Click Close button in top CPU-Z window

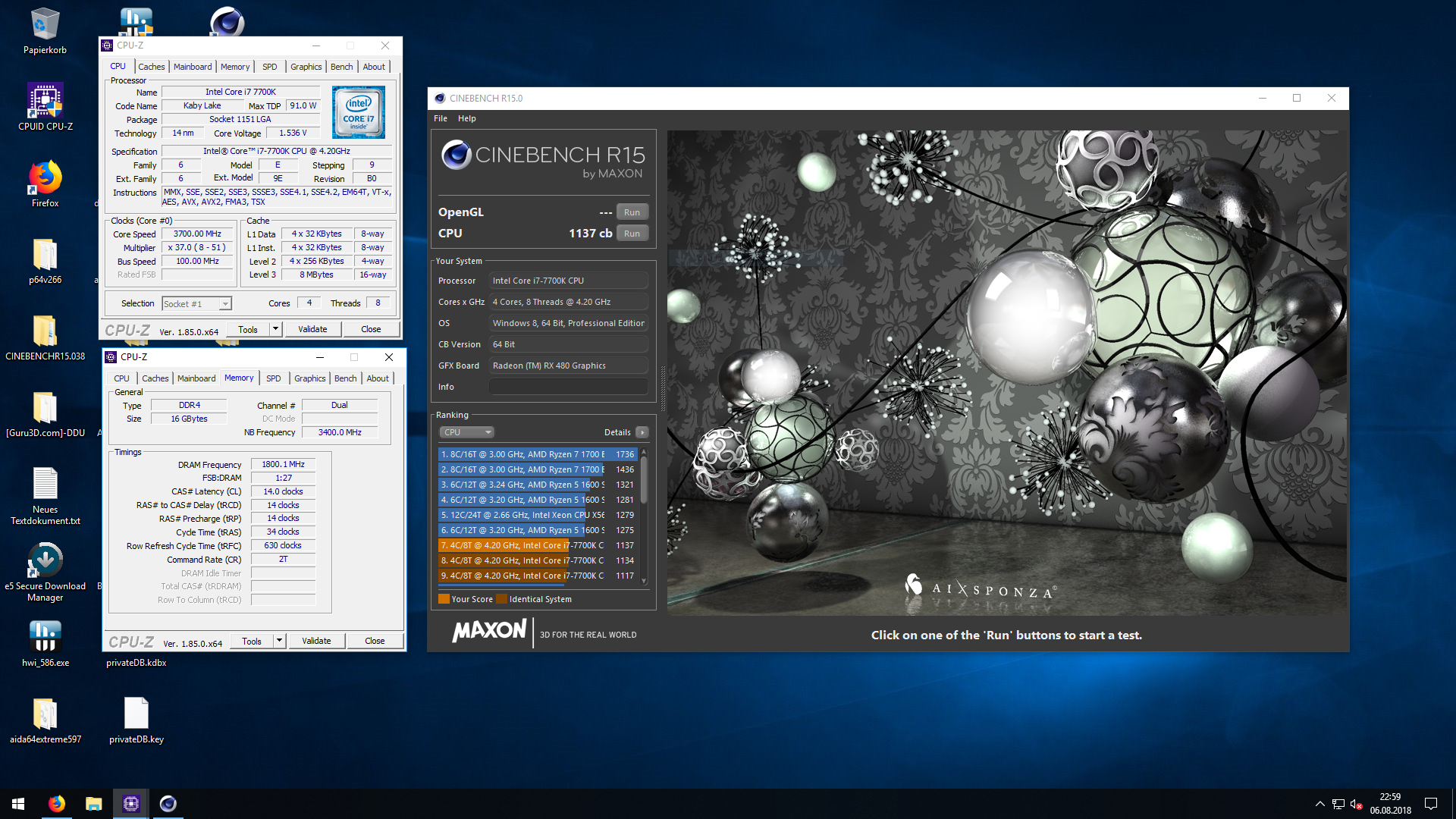point(371,329)
